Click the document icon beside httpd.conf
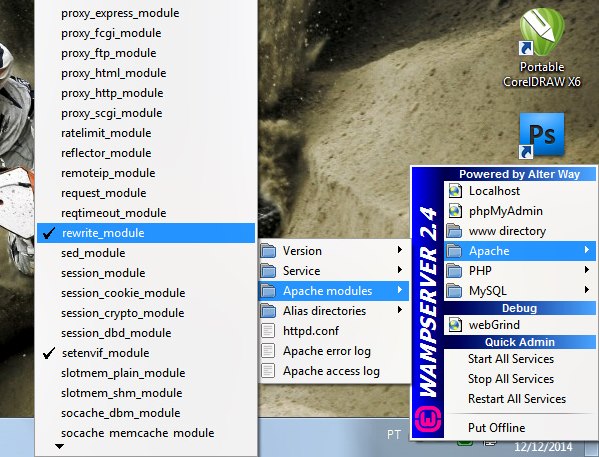Viewport: 599px width, 457px height. tap(268, 331)
